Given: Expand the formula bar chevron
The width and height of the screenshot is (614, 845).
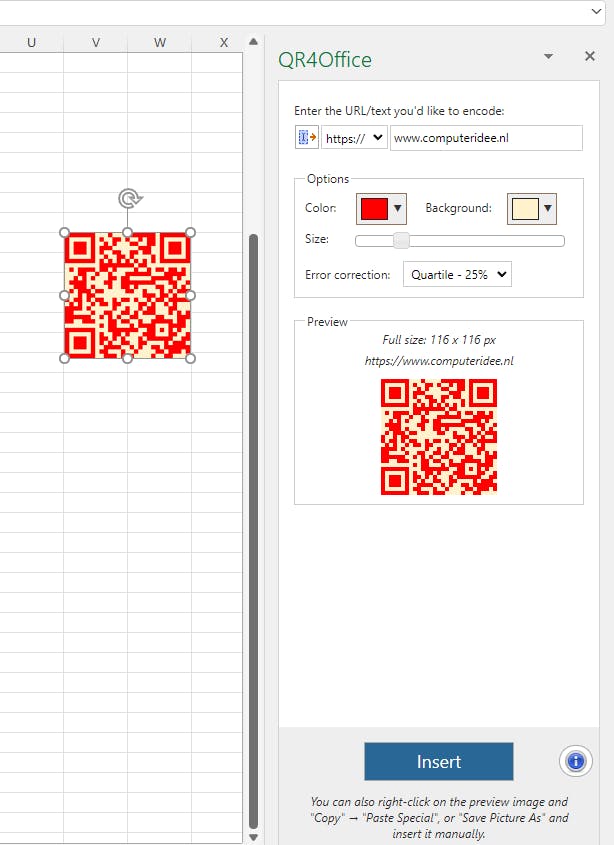Looking at the screenshot, I should (596, 11).
